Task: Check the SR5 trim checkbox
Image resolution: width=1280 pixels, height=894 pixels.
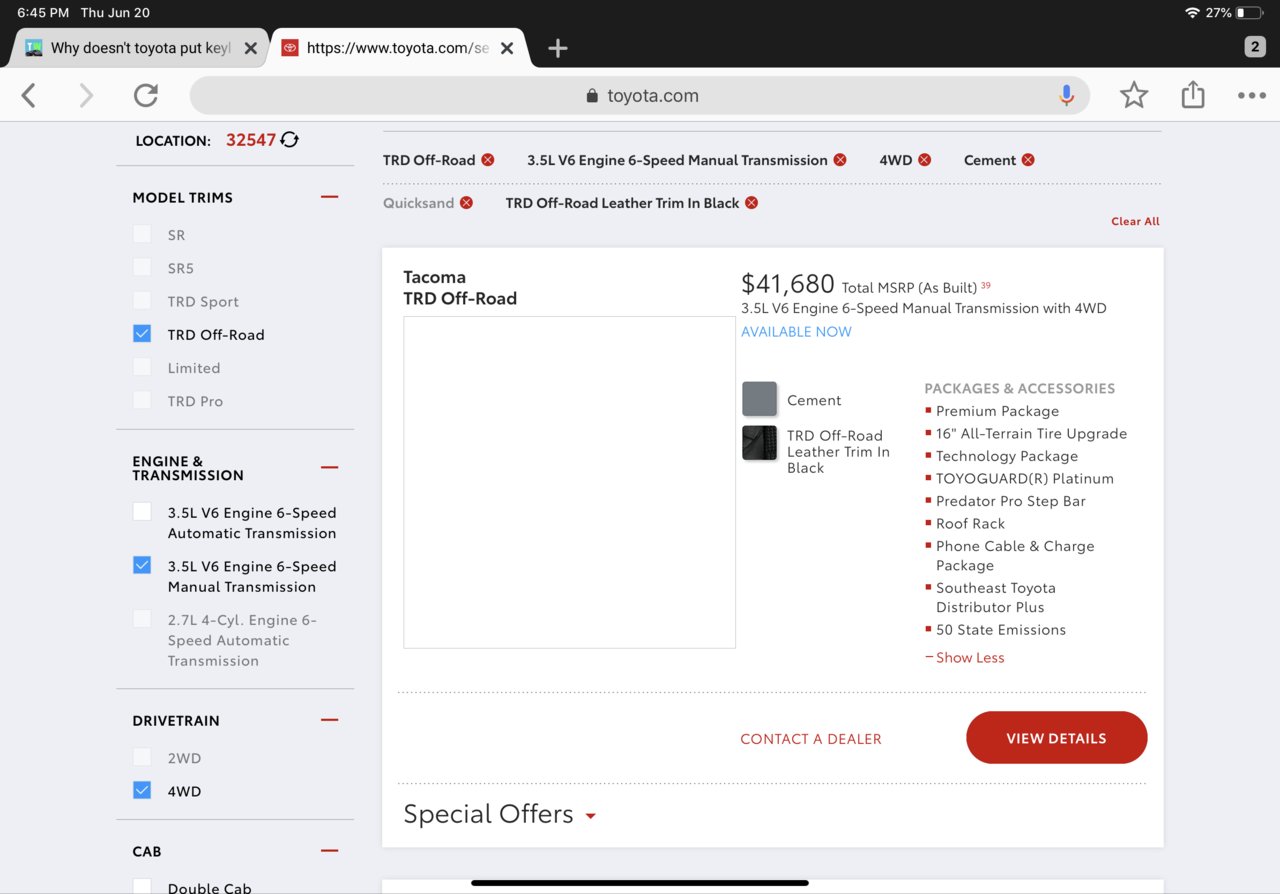Action: (x=142, y=267)
